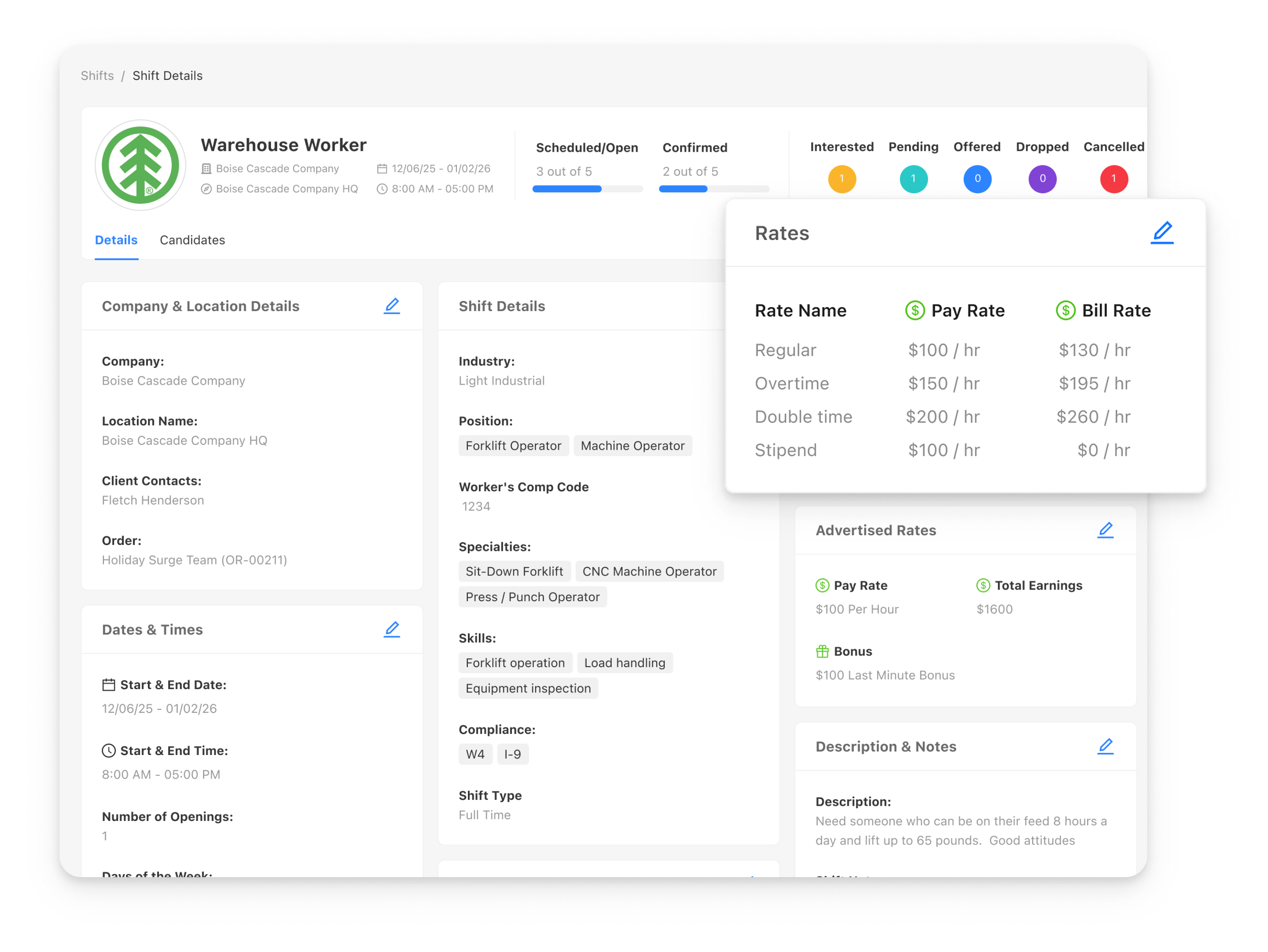The image size is (1268, 952).
Task: Go back to Shifts breadcrumb
Action: [x=98, y=76]
